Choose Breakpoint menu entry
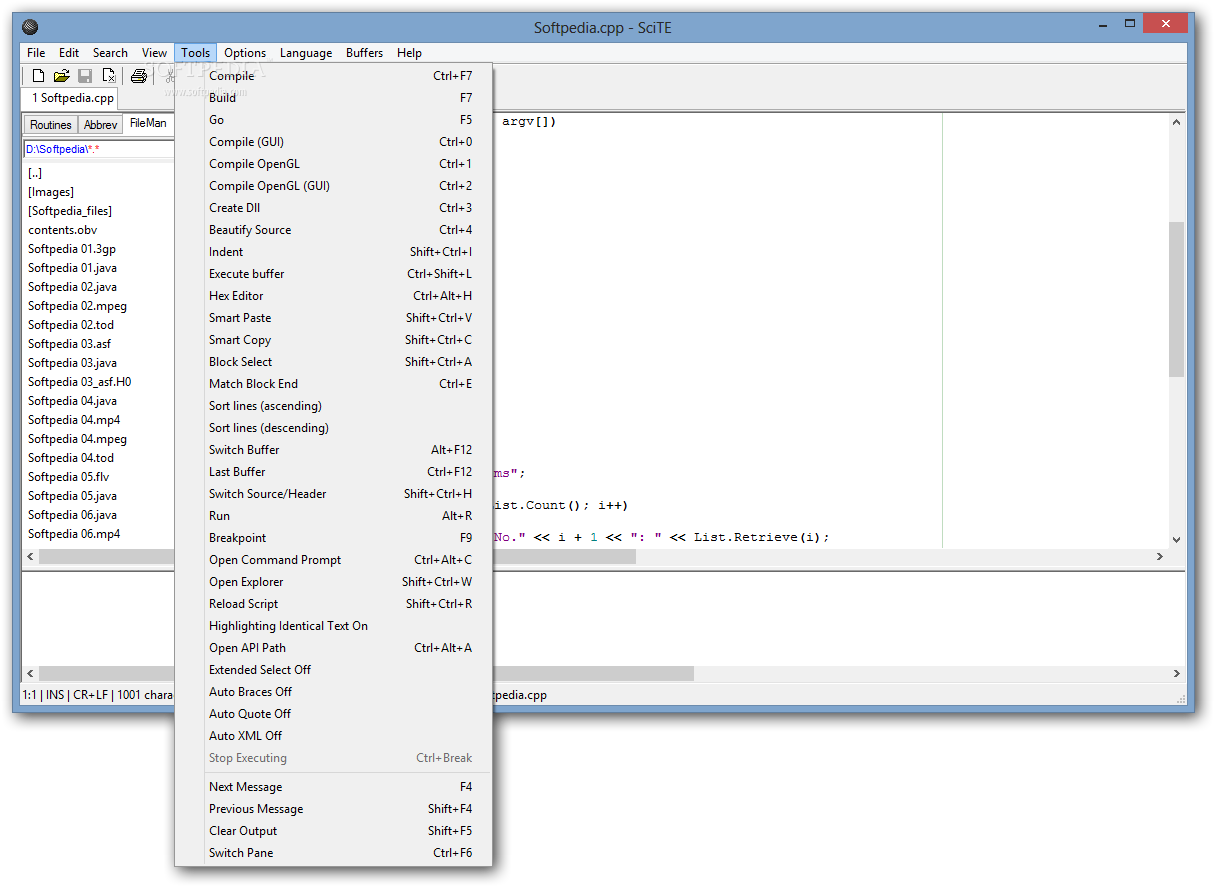The image size is (1215, 887). tap(334, 538)
